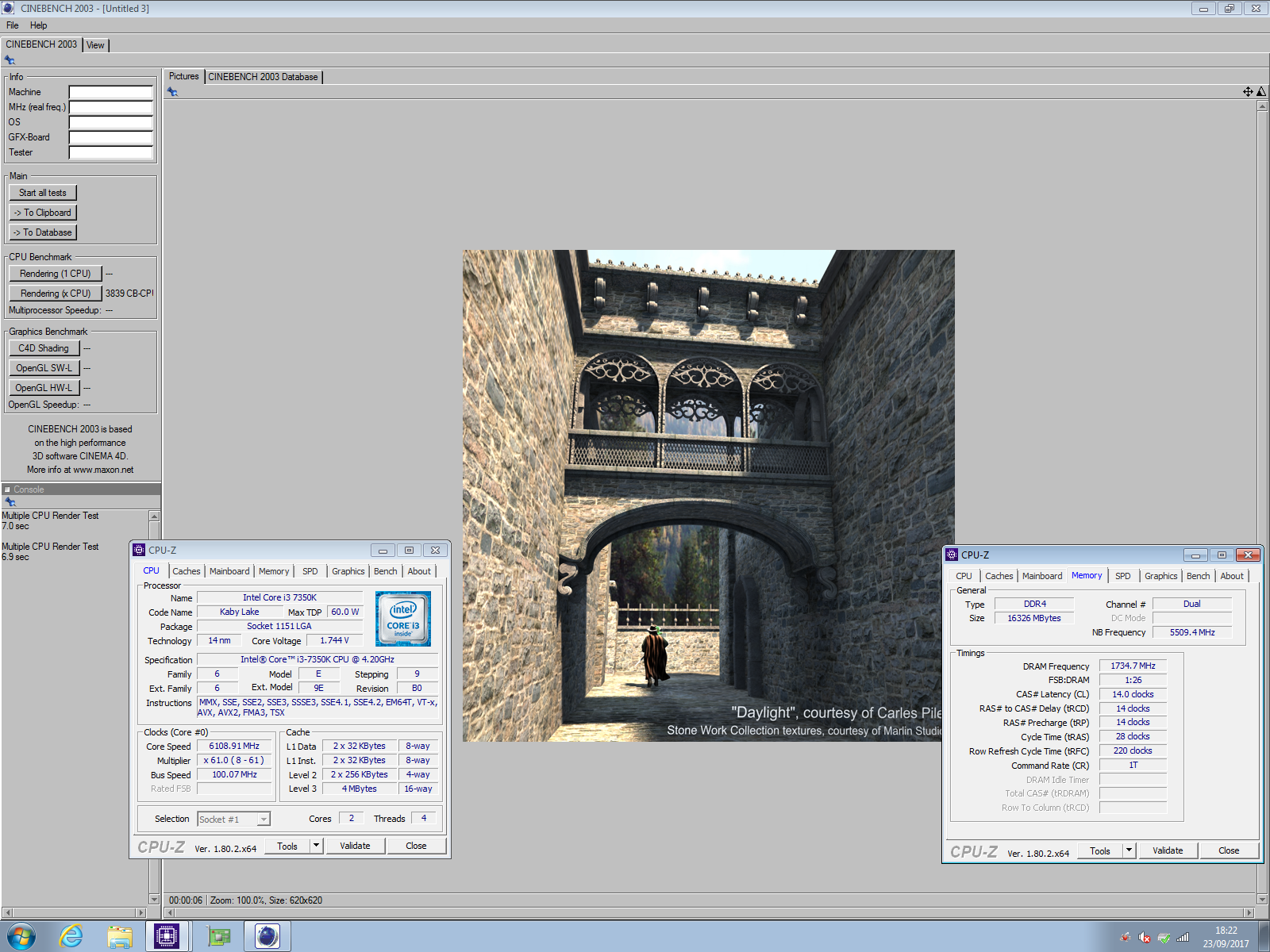Viewport: 1270px width, 952px height.
Task: Click the pin icon in the Pictures panel
Action: tap(172, 92)
